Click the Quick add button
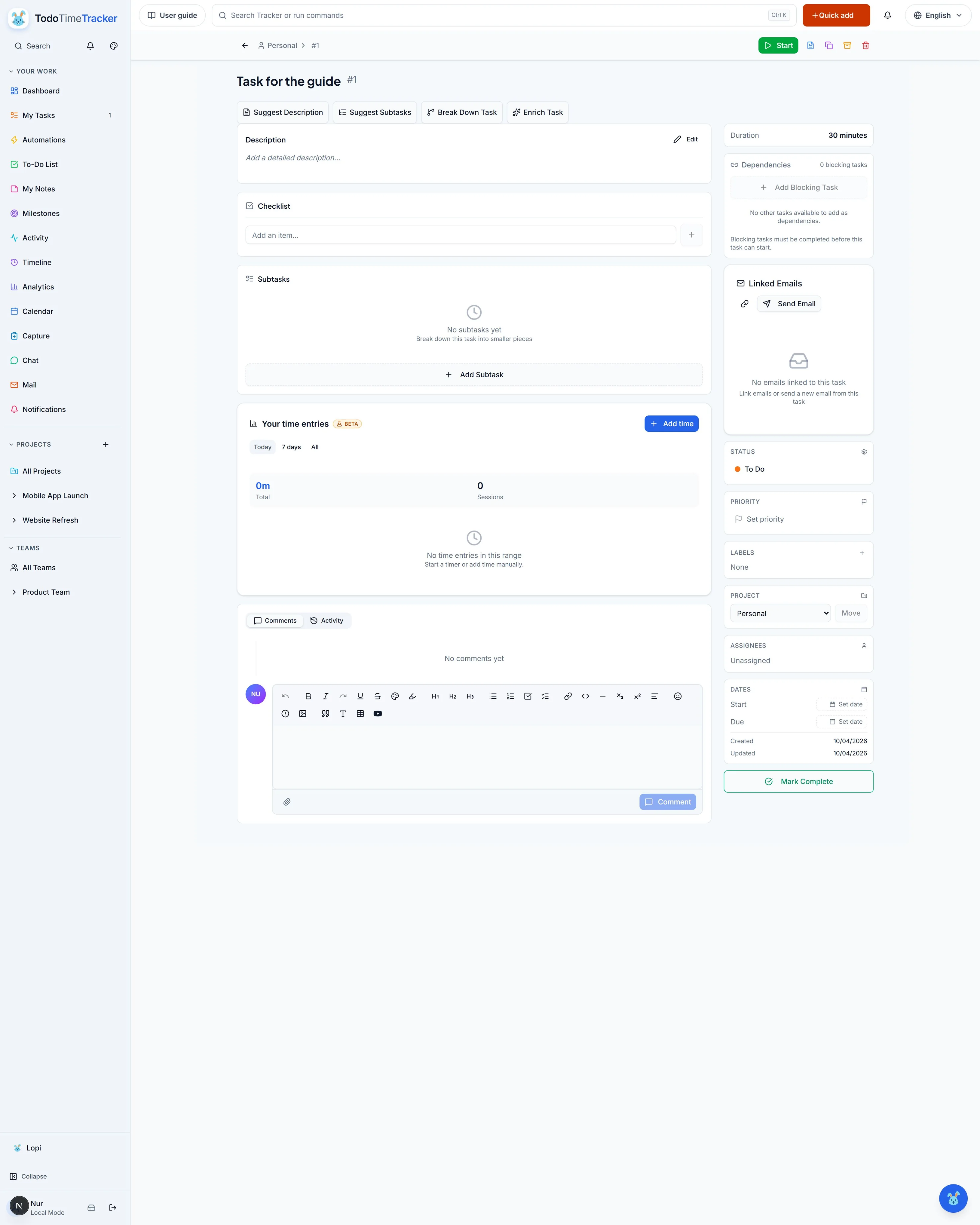 click(x=836, y=15)
